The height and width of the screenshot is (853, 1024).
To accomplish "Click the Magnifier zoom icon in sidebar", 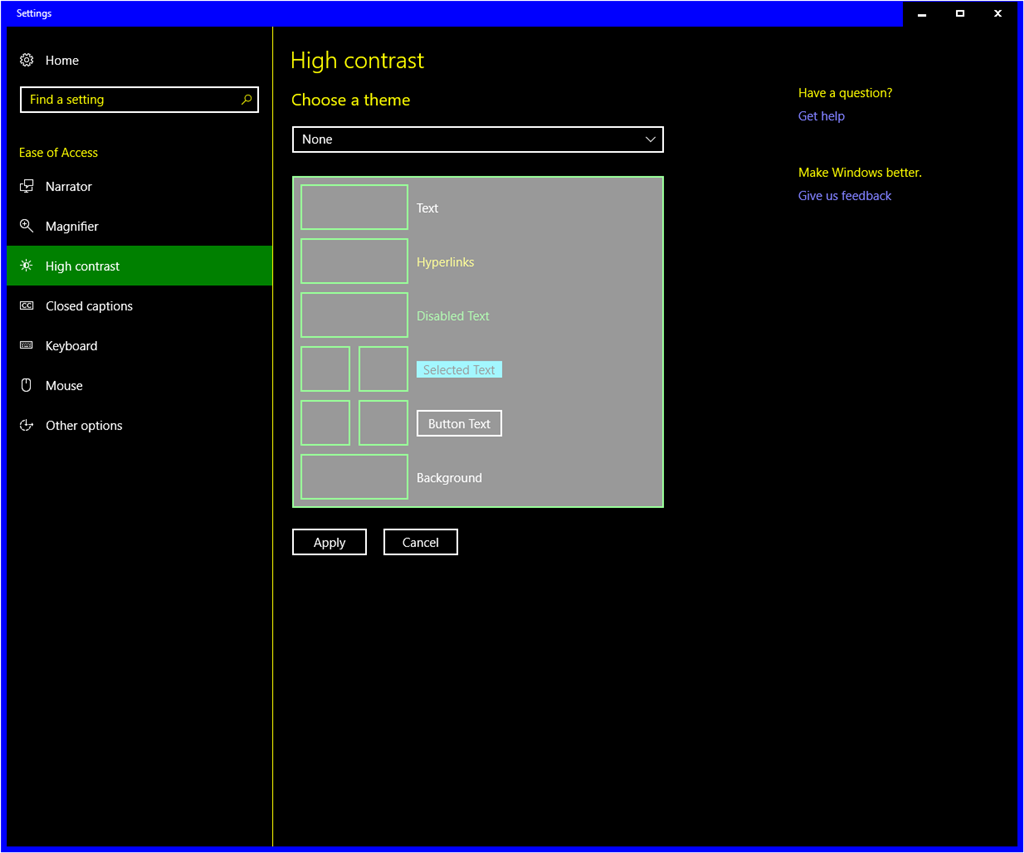I will coord(26,226).
